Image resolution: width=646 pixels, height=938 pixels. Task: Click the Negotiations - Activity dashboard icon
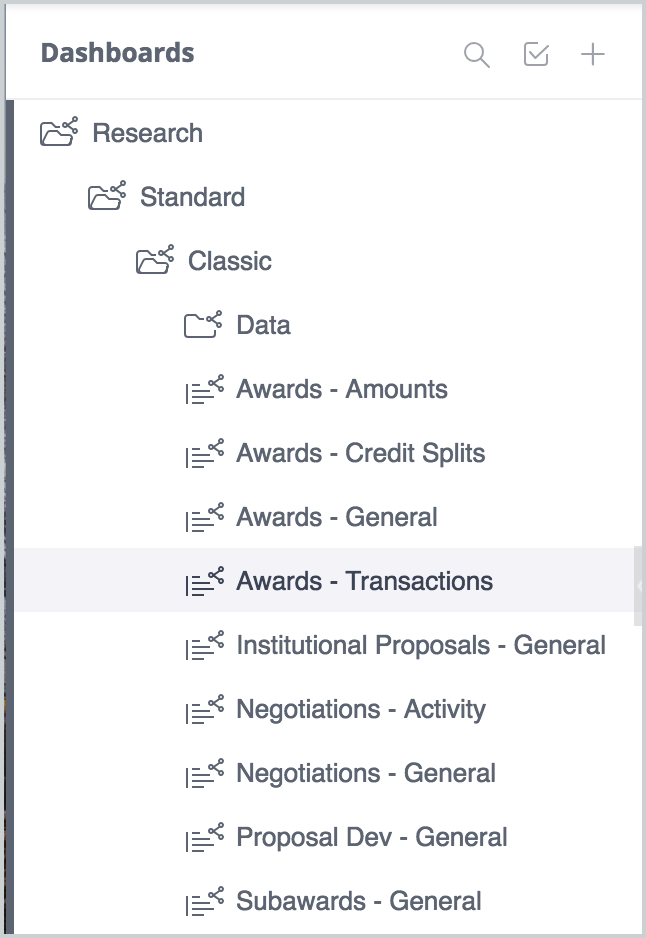tap(205, 709)
